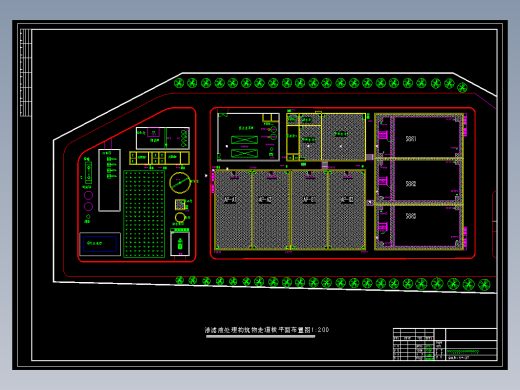Select the SBR3 tank label
Image resolution: width=520 pixels, height=390 pixels.
pyautogui.click(x=411, y=216)
